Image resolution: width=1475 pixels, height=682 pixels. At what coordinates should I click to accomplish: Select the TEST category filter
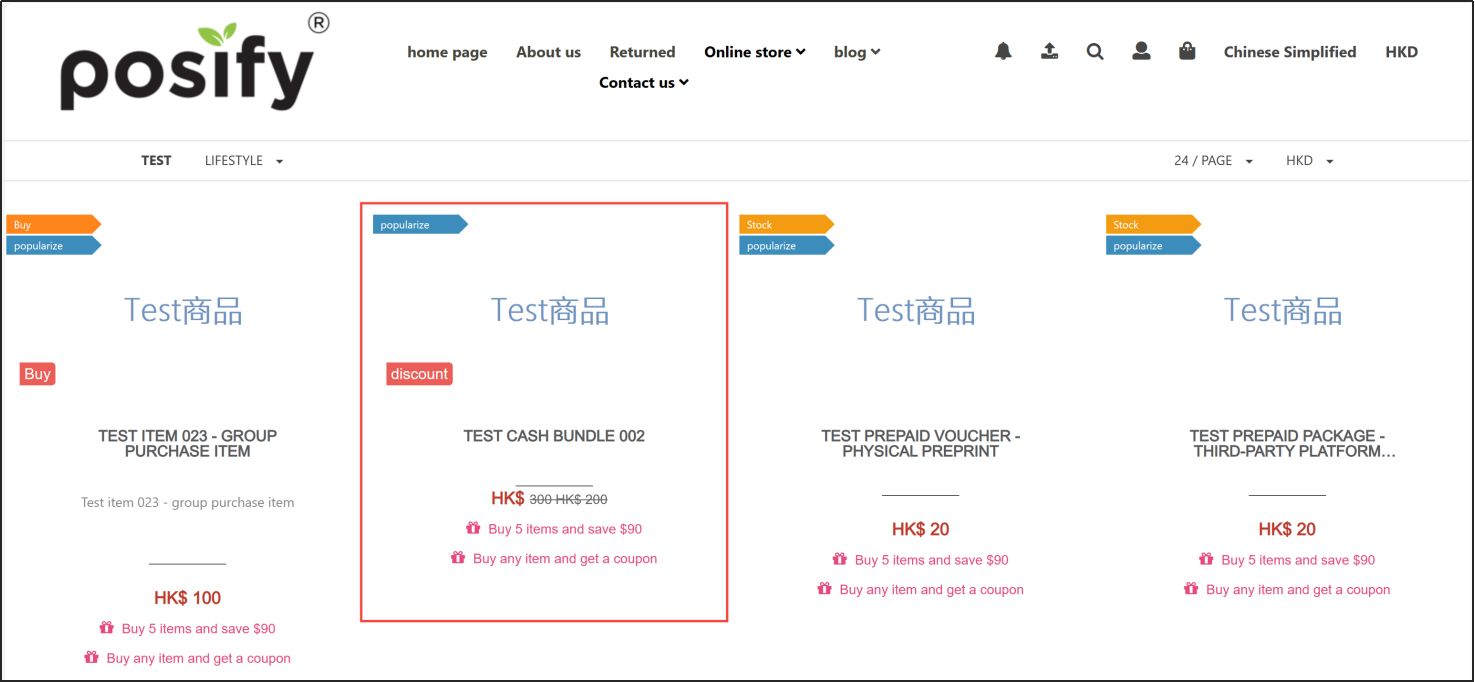[x=156, y=161]
